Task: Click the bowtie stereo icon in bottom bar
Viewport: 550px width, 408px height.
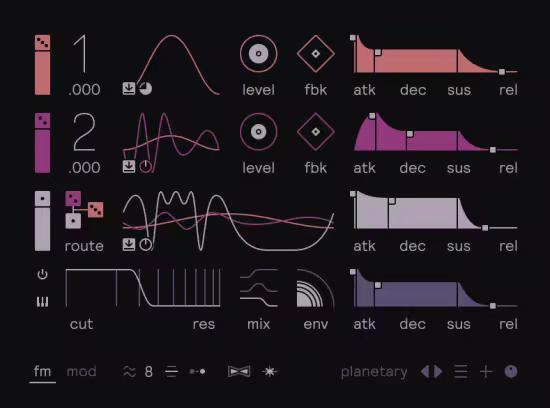Action: 239,372
